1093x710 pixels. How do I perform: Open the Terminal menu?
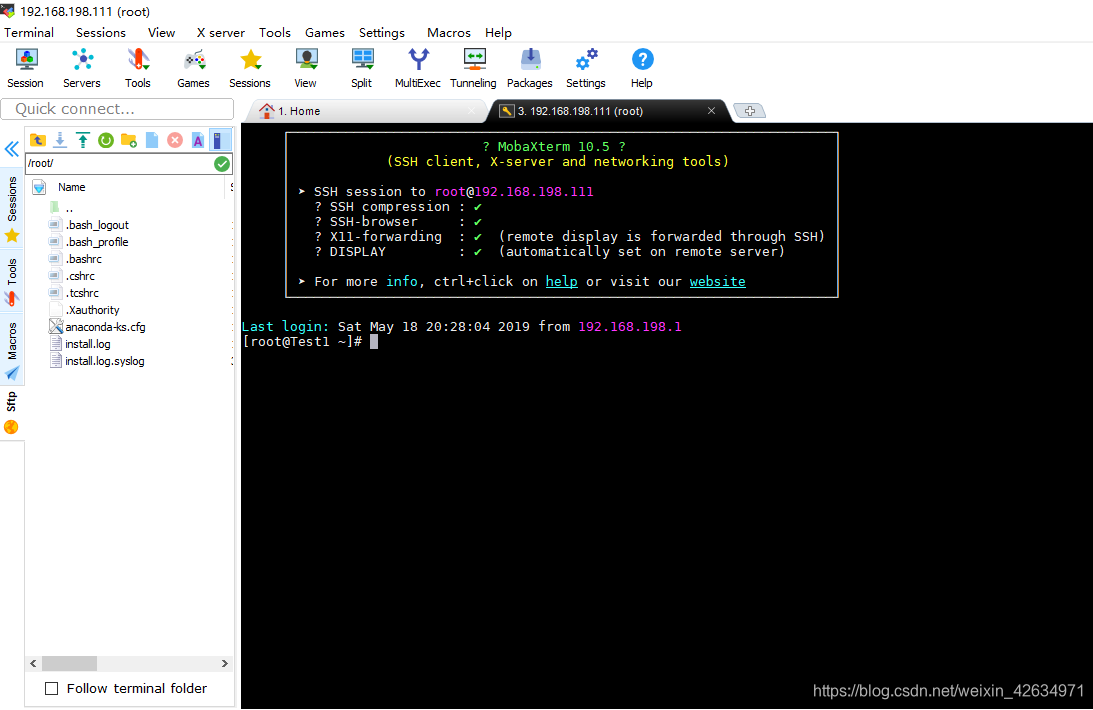coord(29,33)
